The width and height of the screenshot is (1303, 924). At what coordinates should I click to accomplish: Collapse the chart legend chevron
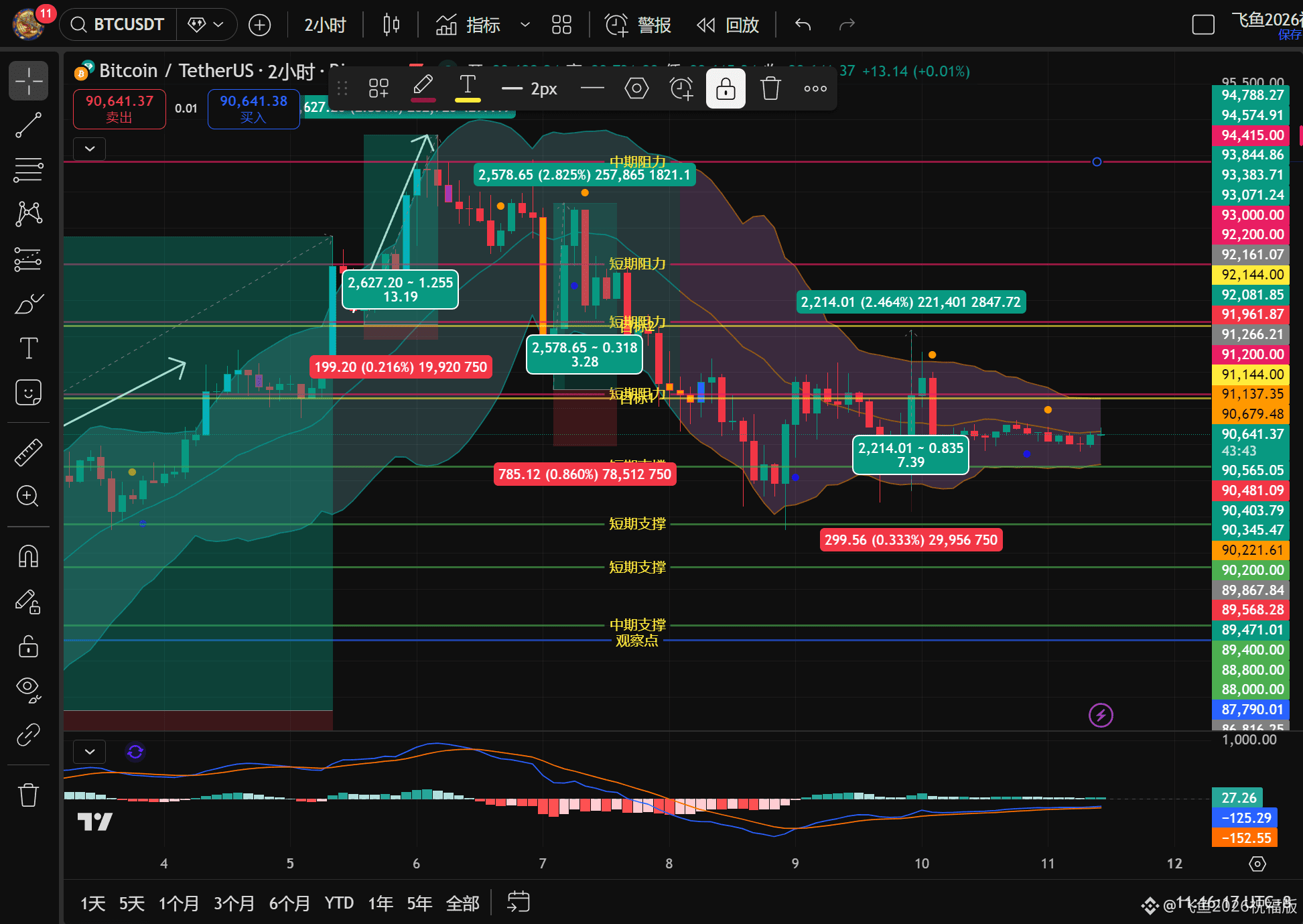click(x=90, y=149)
